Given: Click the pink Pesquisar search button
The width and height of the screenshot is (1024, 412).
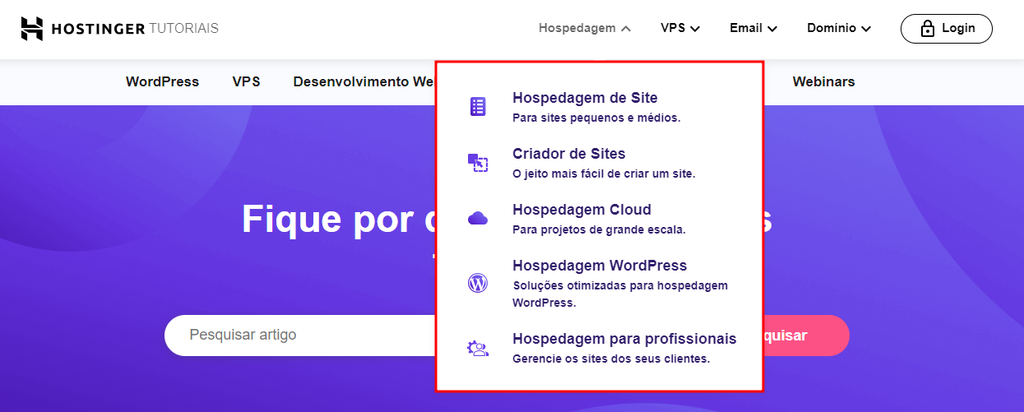Looking at the screenshot, I should [806, 336].
